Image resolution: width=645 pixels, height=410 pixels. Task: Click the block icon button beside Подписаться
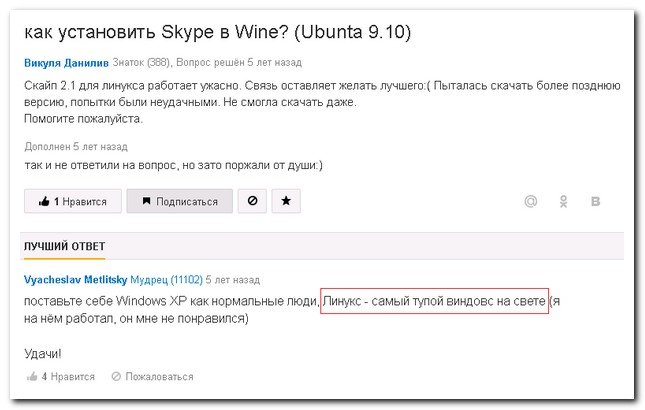tap(251, 201)
